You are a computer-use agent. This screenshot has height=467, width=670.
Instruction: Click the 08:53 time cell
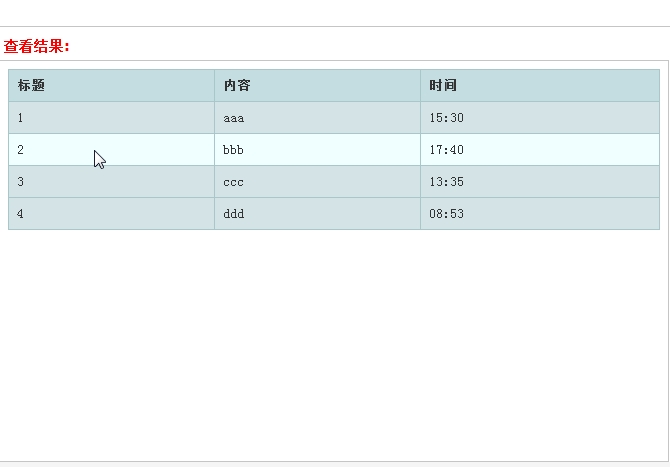(x=540, y=214)
